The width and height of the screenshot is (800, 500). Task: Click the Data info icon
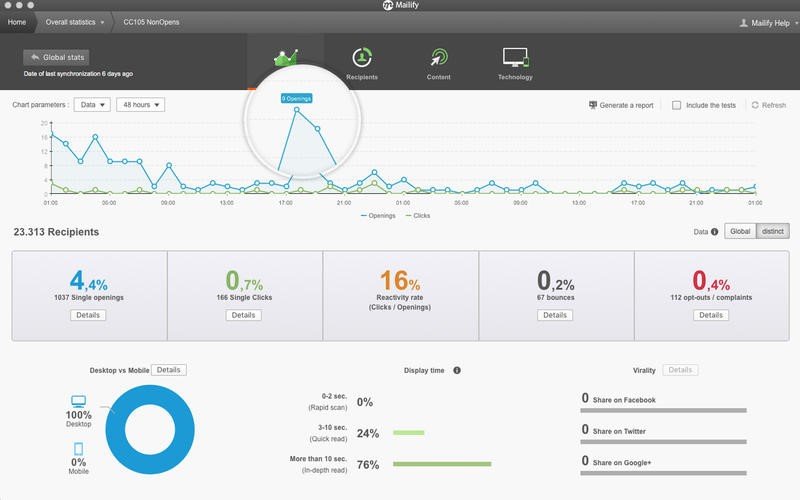714,232
